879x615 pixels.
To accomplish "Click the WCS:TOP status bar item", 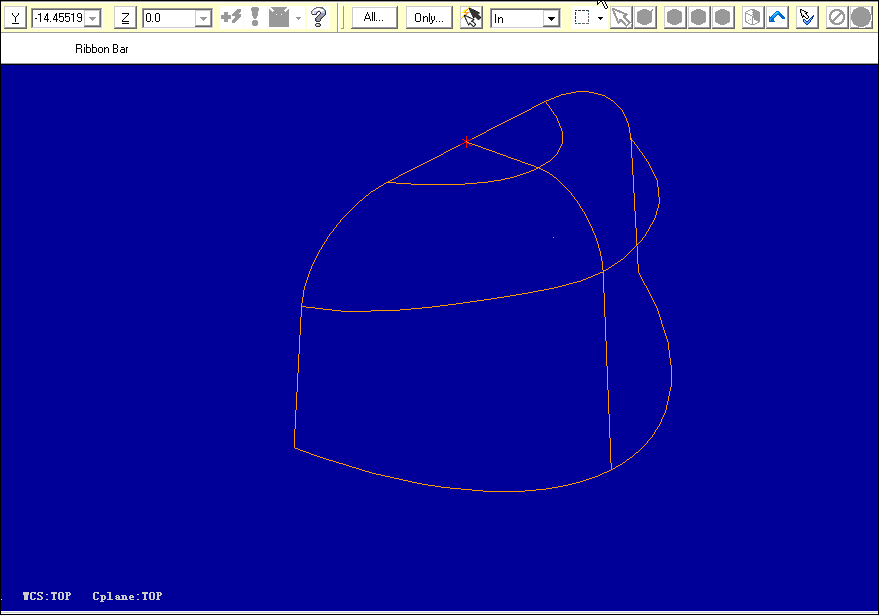I will pos(47,596).
